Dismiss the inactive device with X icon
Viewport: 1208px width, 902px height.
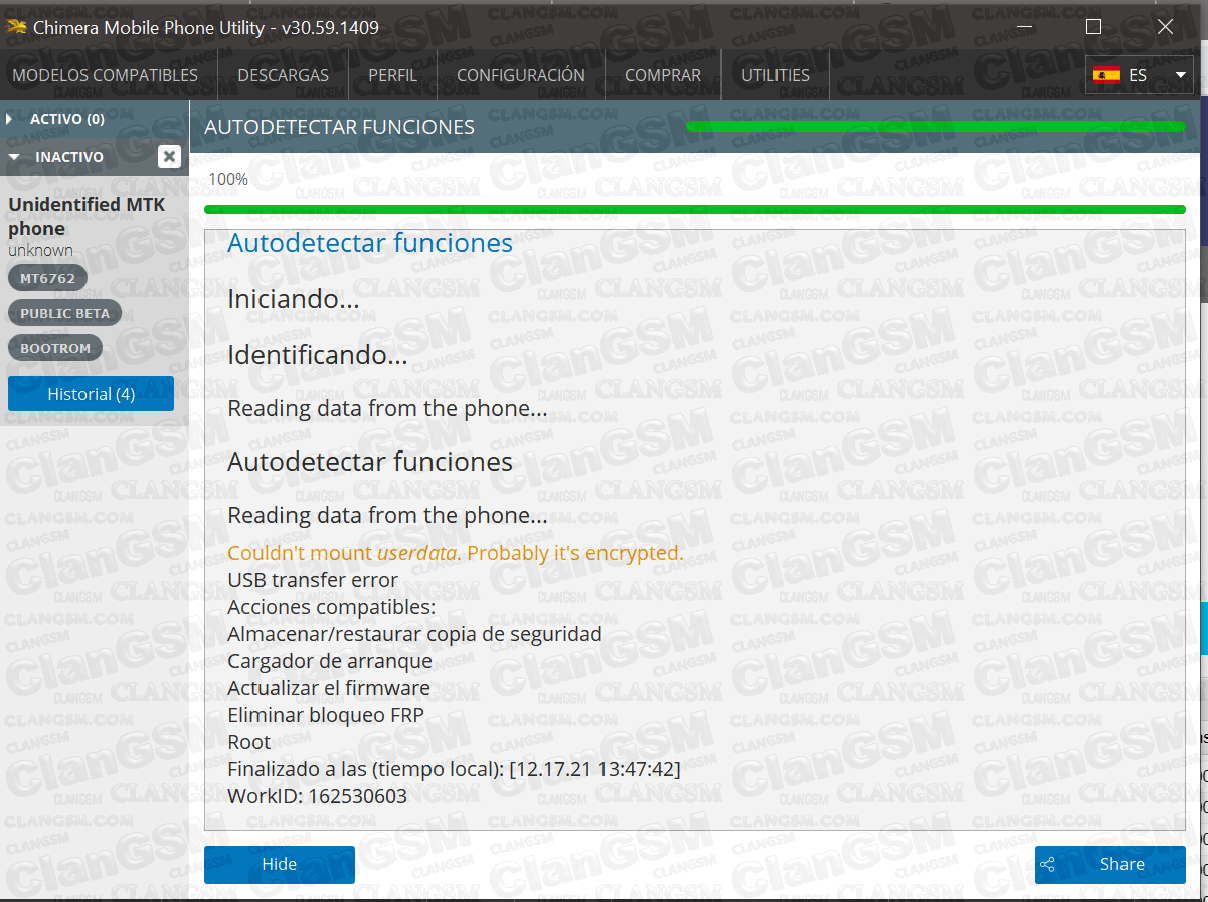pos(169,157)
